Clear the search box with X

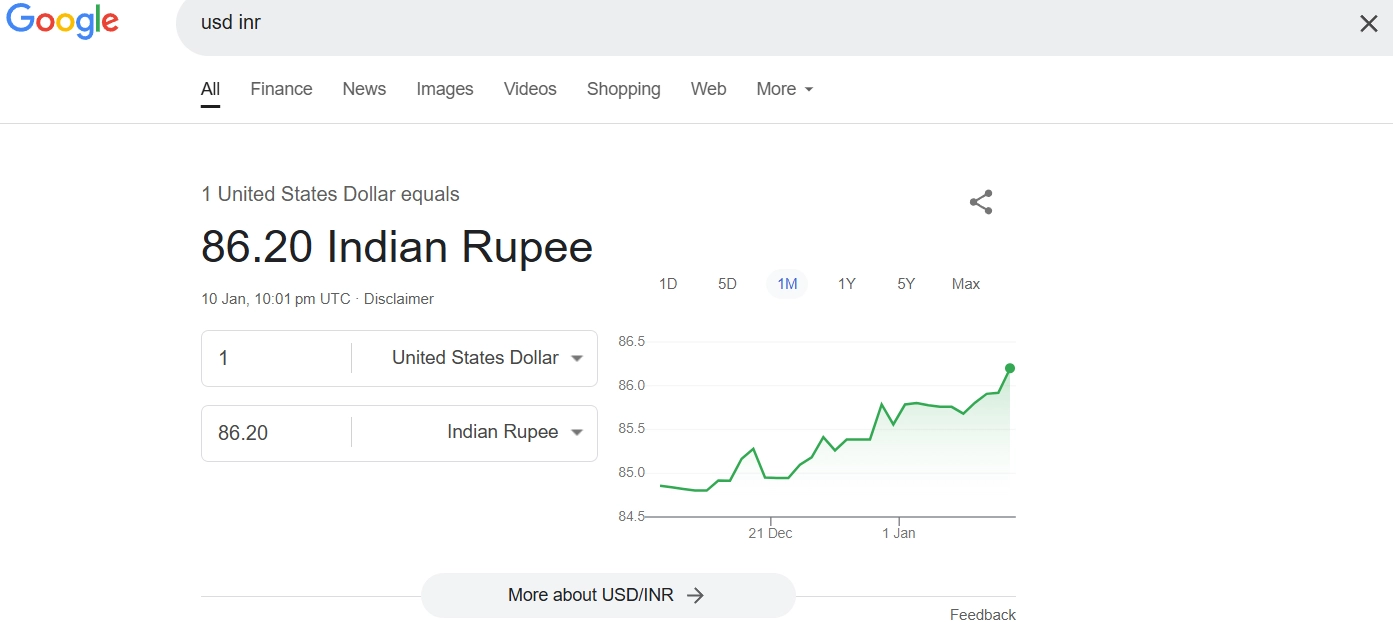1368,23
